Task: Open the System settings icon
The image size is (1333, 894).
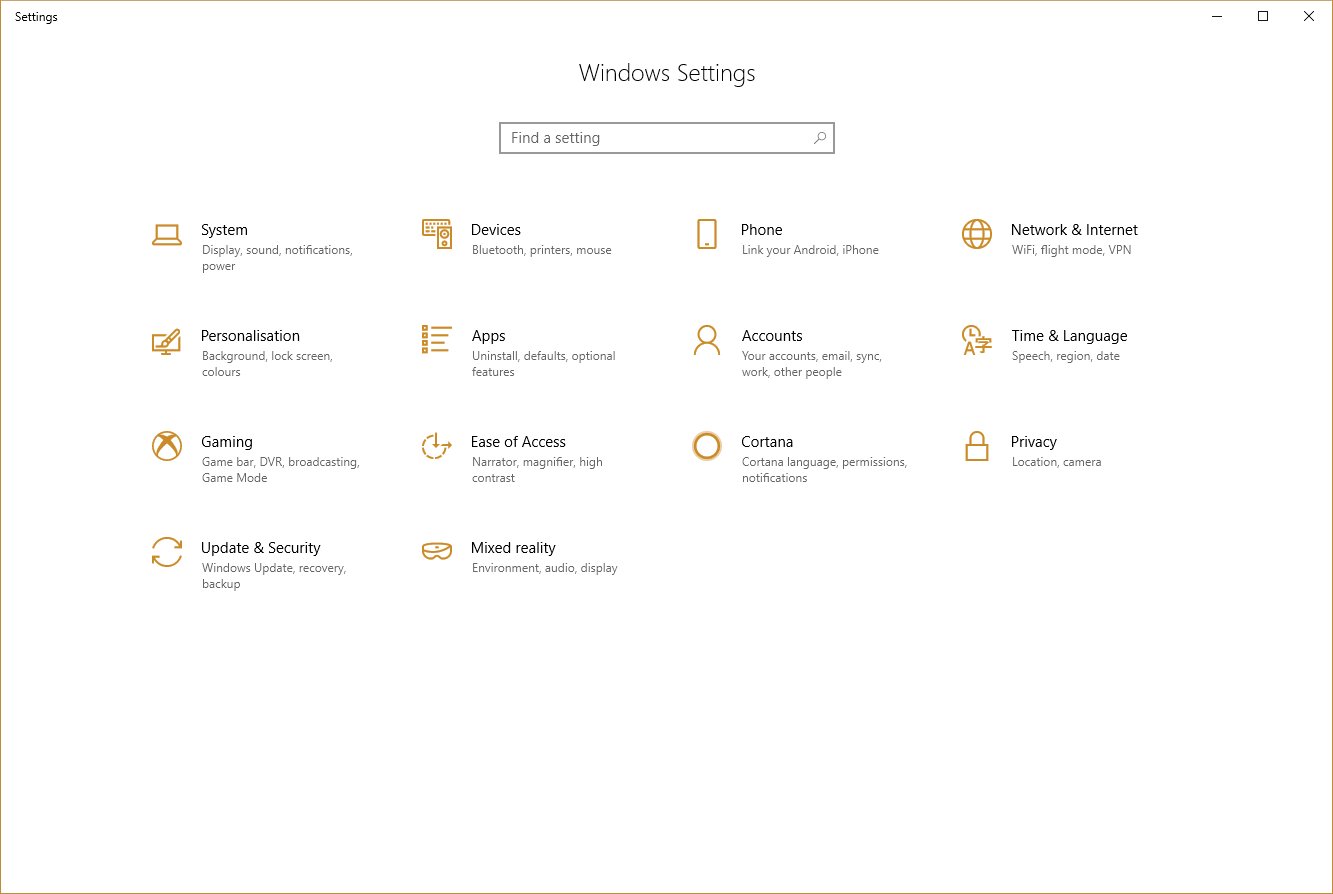Action: click(166, 235)
